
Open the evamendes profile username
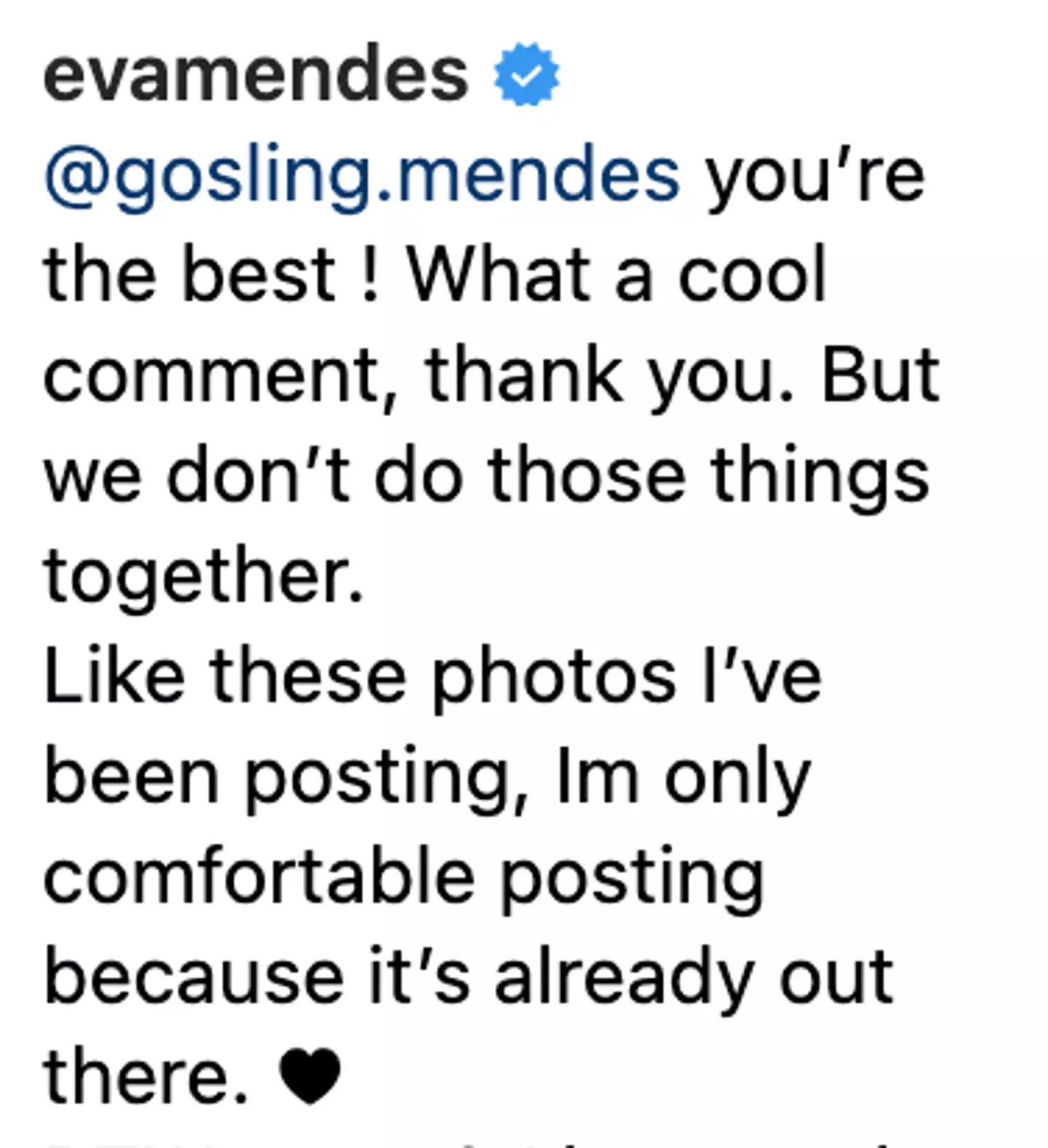pyautogui.click(x=255, y=75)
